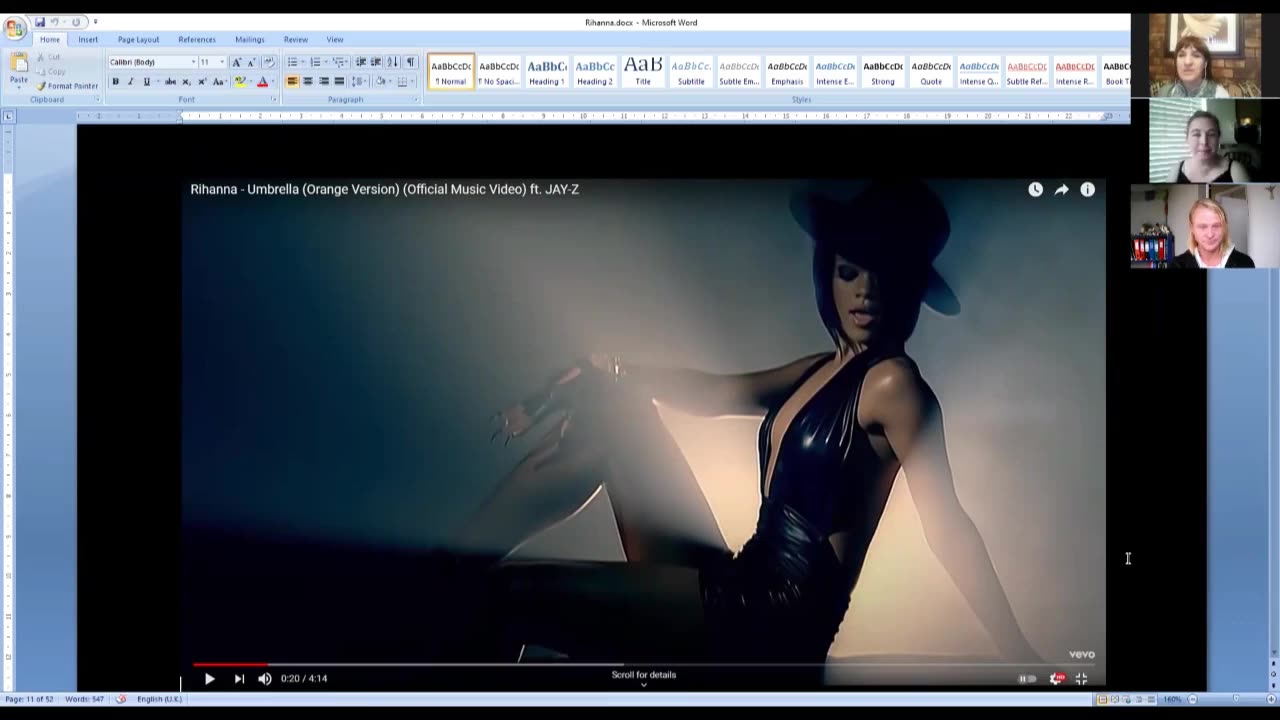This screenshot has width=1280, height=720.
Task: Open the font name dropdown
Action: click(193, 62)
